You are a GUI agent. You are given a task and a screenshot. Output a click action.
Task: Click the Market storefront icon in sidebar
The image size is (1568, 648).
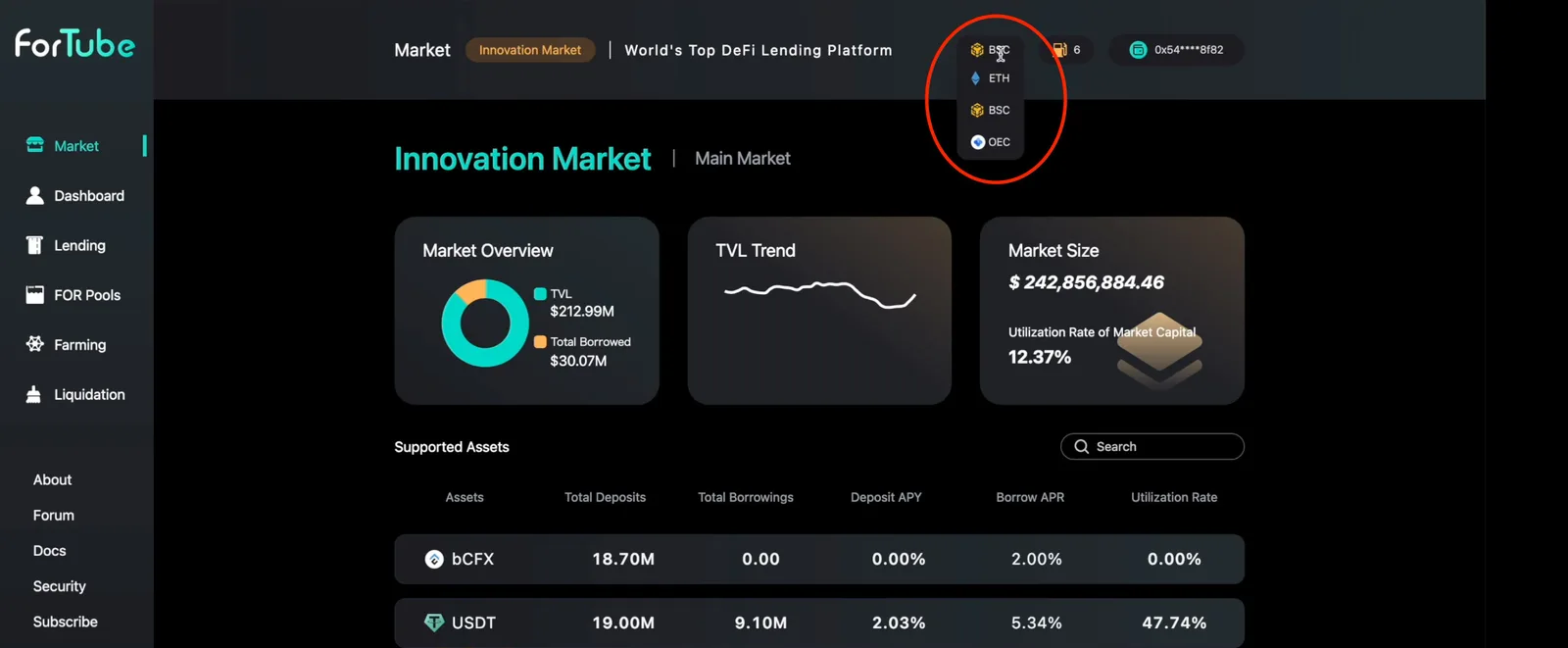35,145
